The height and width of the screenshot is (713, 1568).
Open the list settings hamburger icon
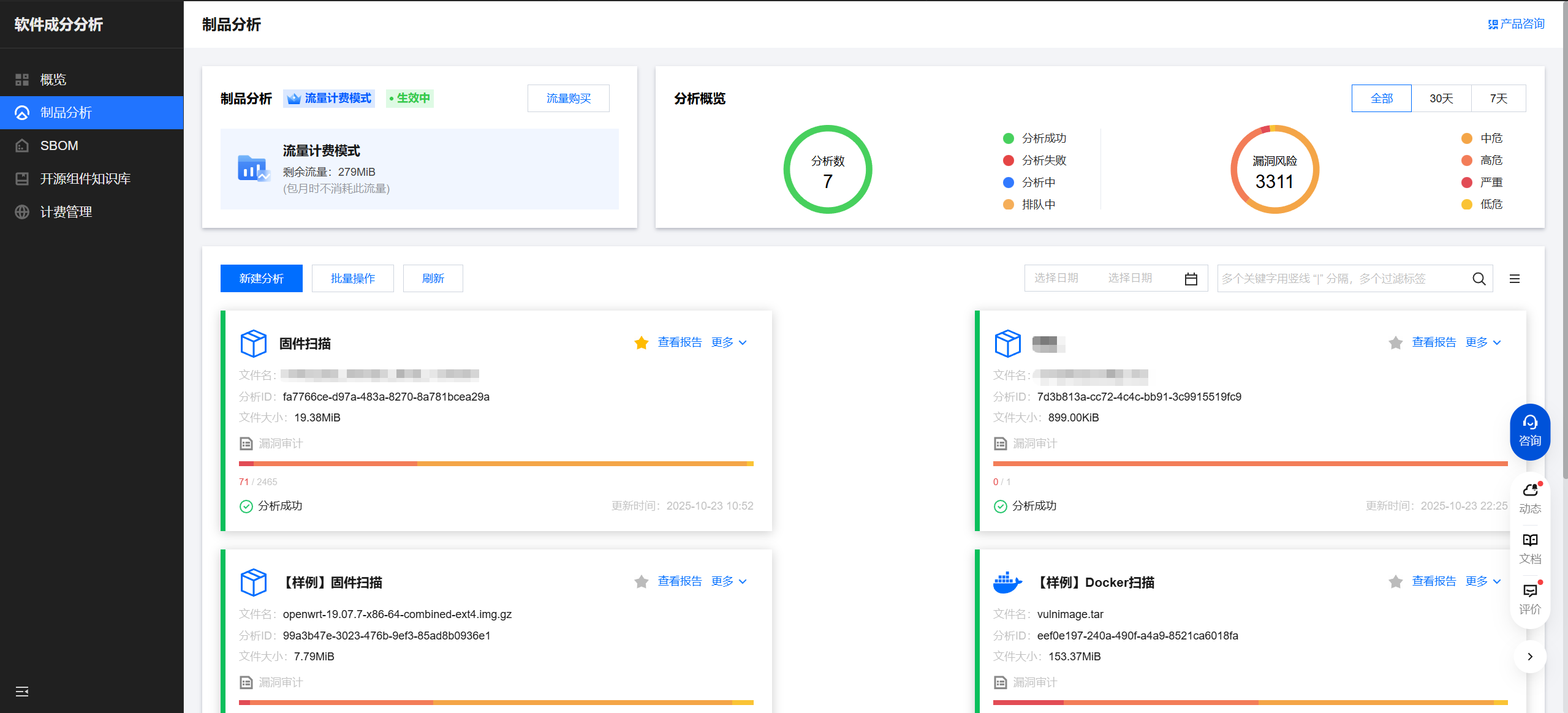click(x=1514, y=279)
